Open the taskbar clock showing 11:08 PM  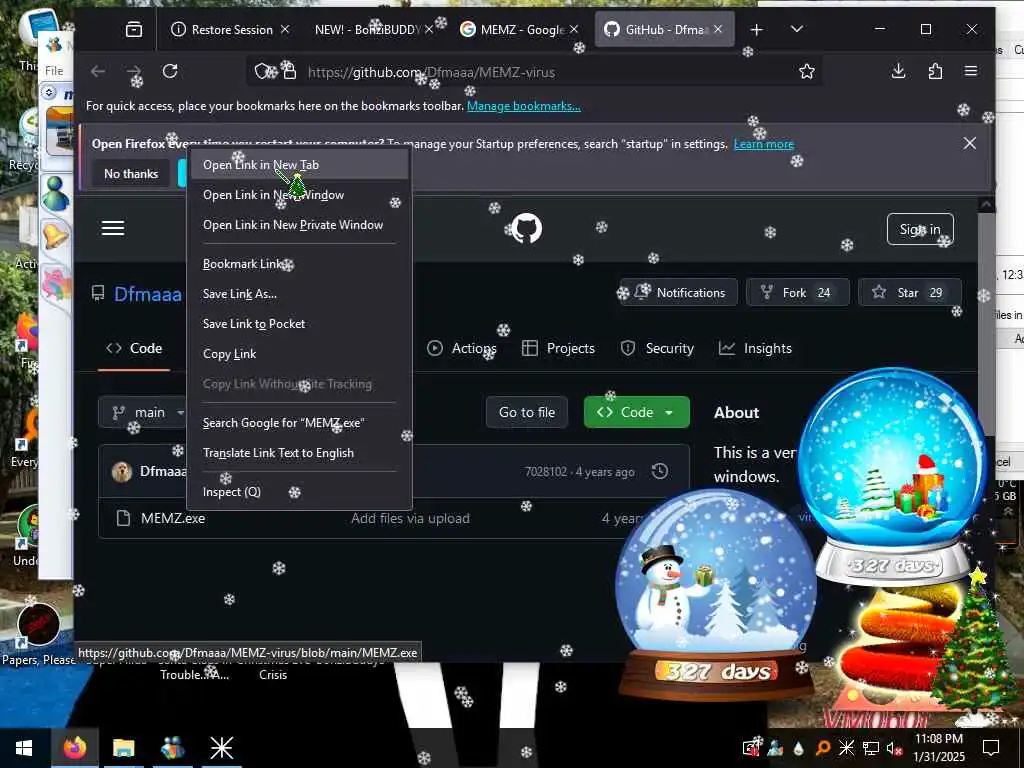click(938, 748)
